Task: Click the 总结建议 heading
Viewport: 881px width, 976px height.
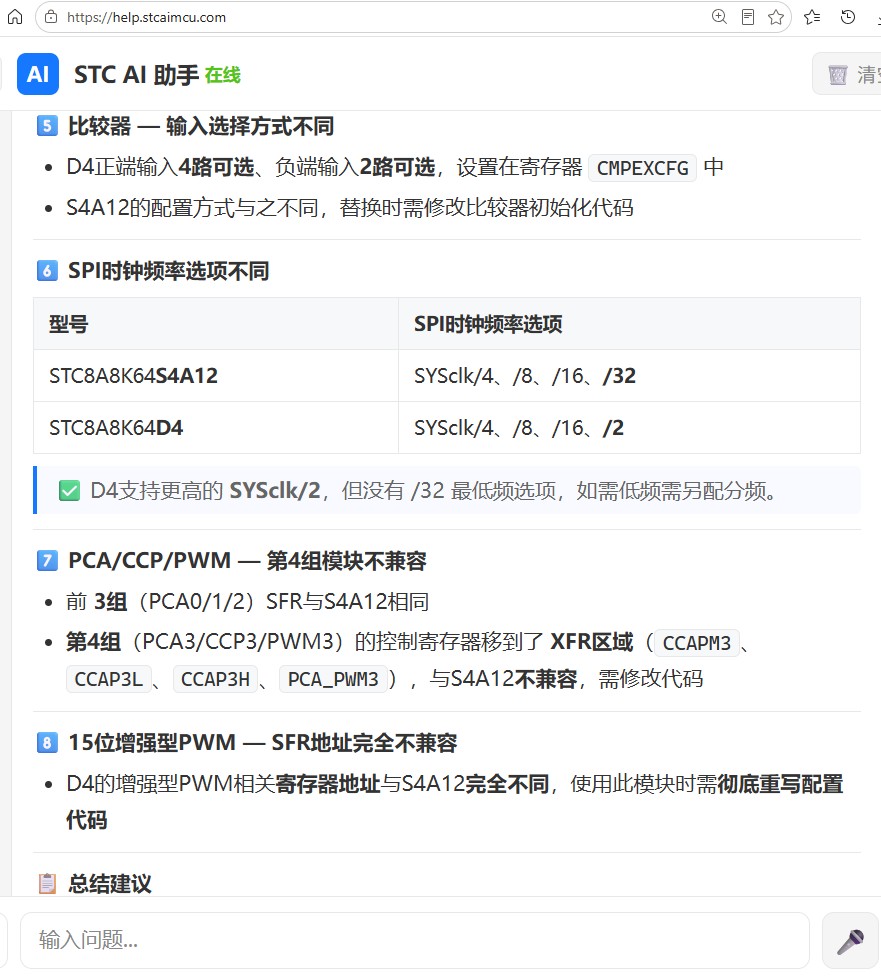Action: pyautogui.click(x=110, y=883)
